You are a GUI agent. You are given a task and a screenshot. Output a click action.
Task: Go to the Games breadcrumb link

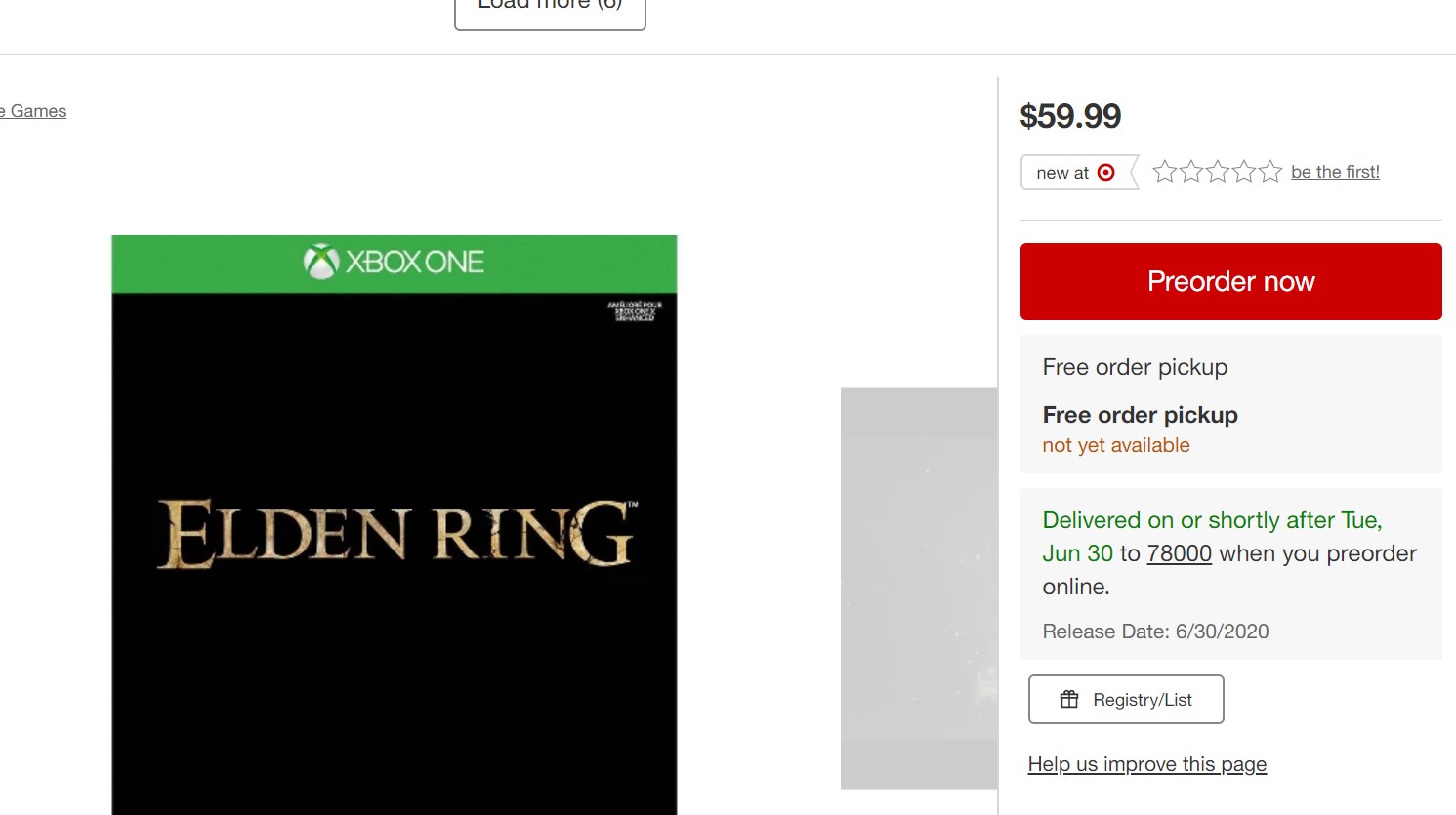(x=37, y=111)
